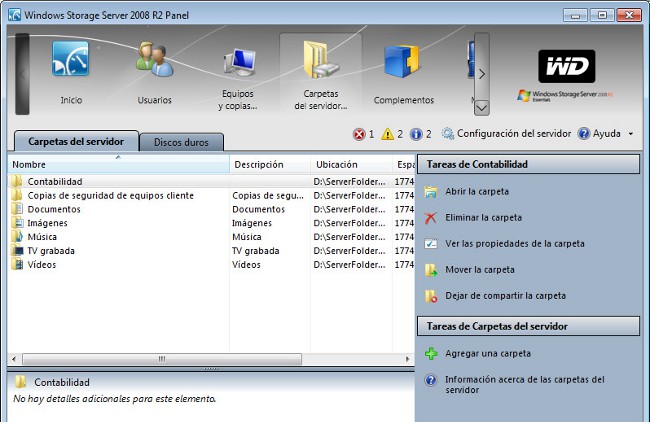
Task: Click the Tareas de Contabilidad header
Action: (529, 165)
